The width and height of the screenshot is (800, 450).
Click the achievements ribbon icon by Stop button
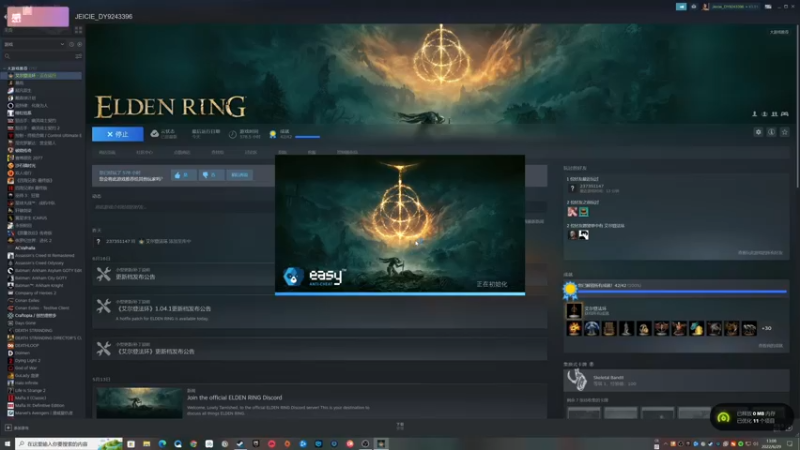273,134
